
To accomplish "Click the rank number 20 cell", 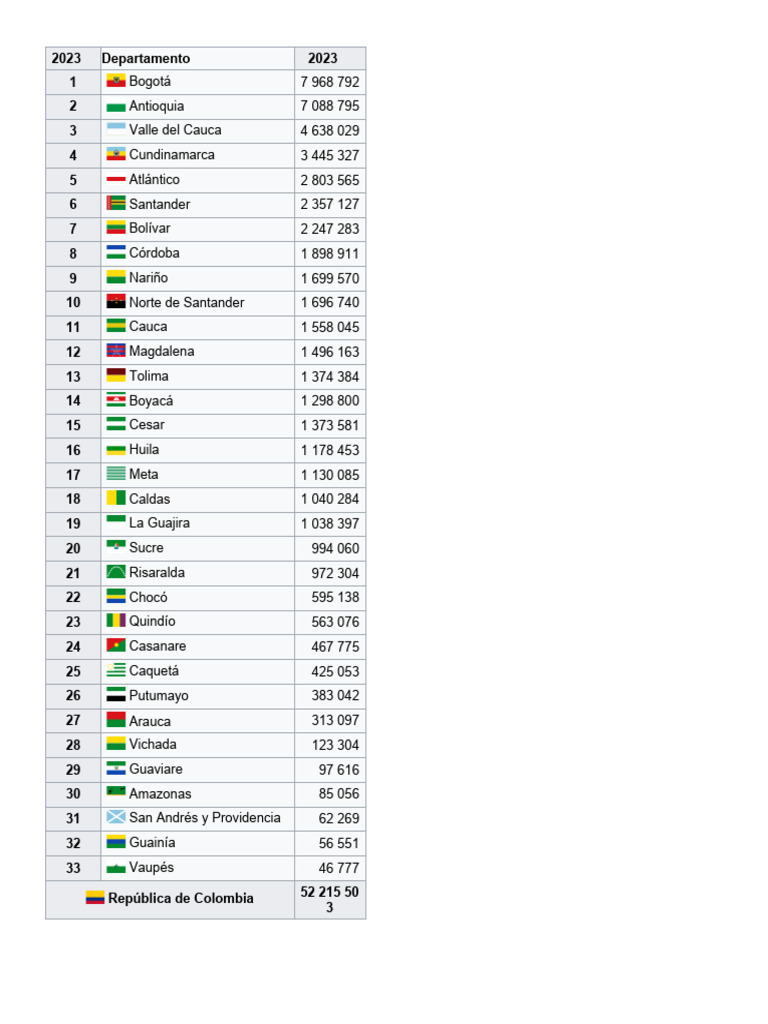I will 73,548.
